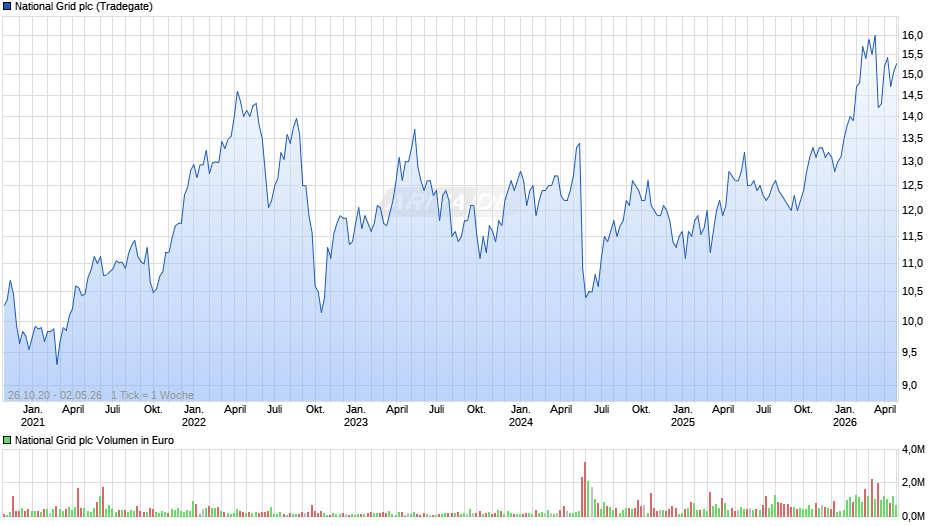The image size is (940, 526).
Task: Click the 14,5 price axis label
Action: (912, 95)
